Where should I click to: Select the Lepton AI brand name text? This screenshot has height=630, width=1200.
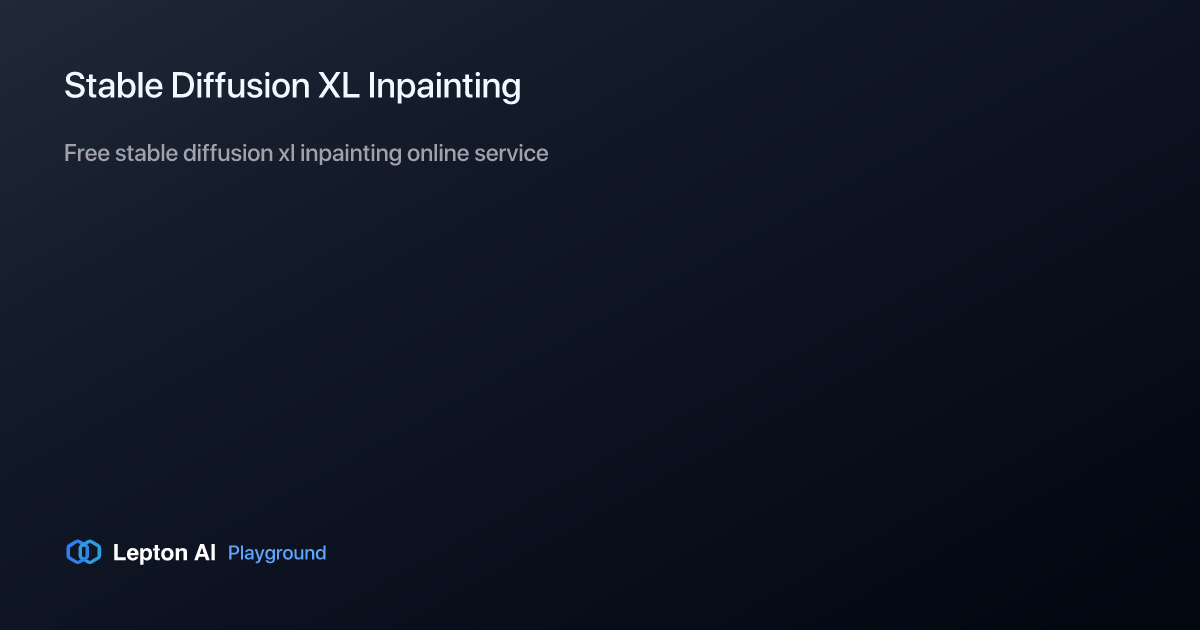click(x=164, y=553)
